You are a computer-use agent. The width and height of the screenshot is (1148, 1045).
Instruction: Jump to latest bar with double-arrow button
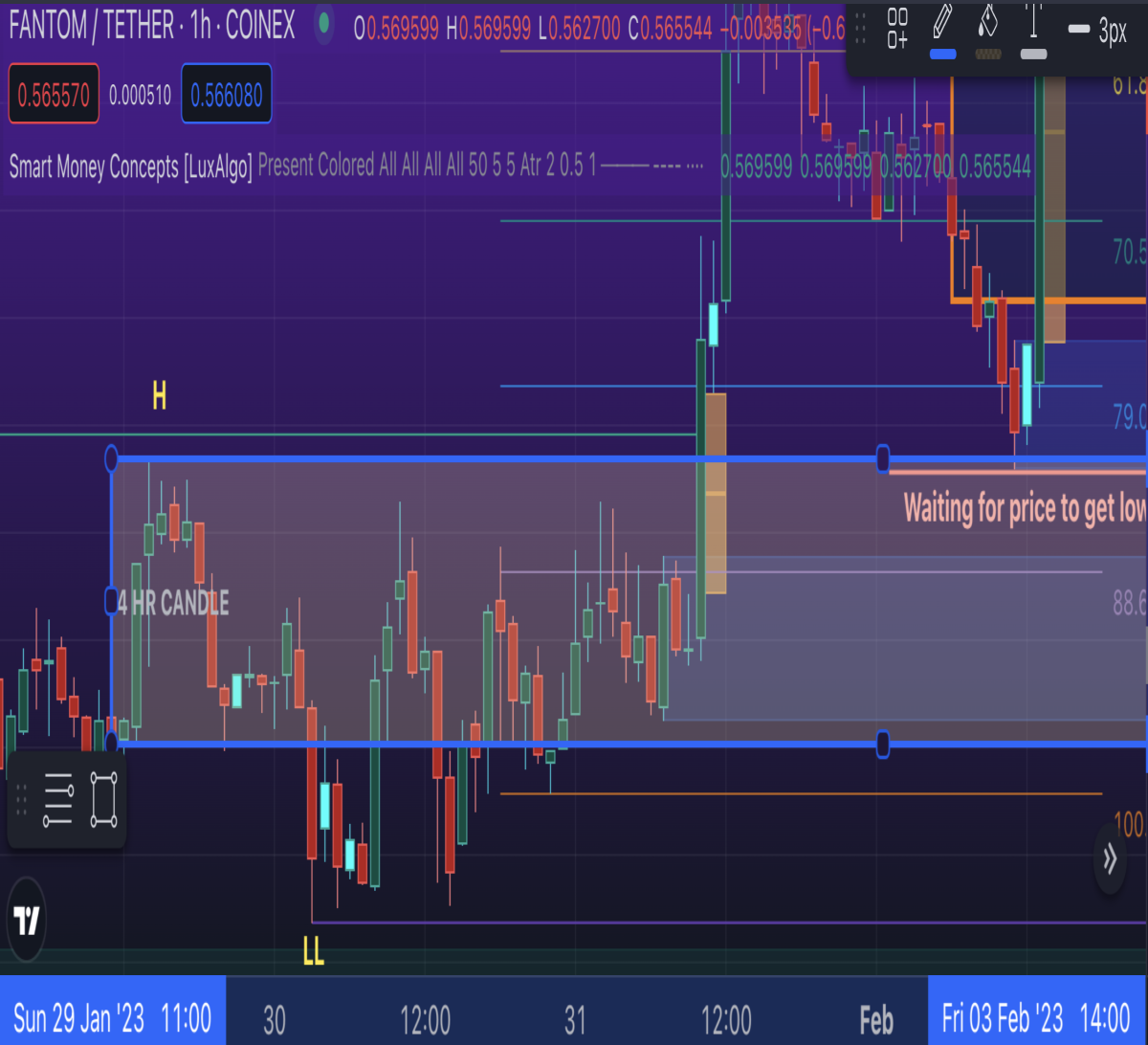click(x=1110, y=859)
